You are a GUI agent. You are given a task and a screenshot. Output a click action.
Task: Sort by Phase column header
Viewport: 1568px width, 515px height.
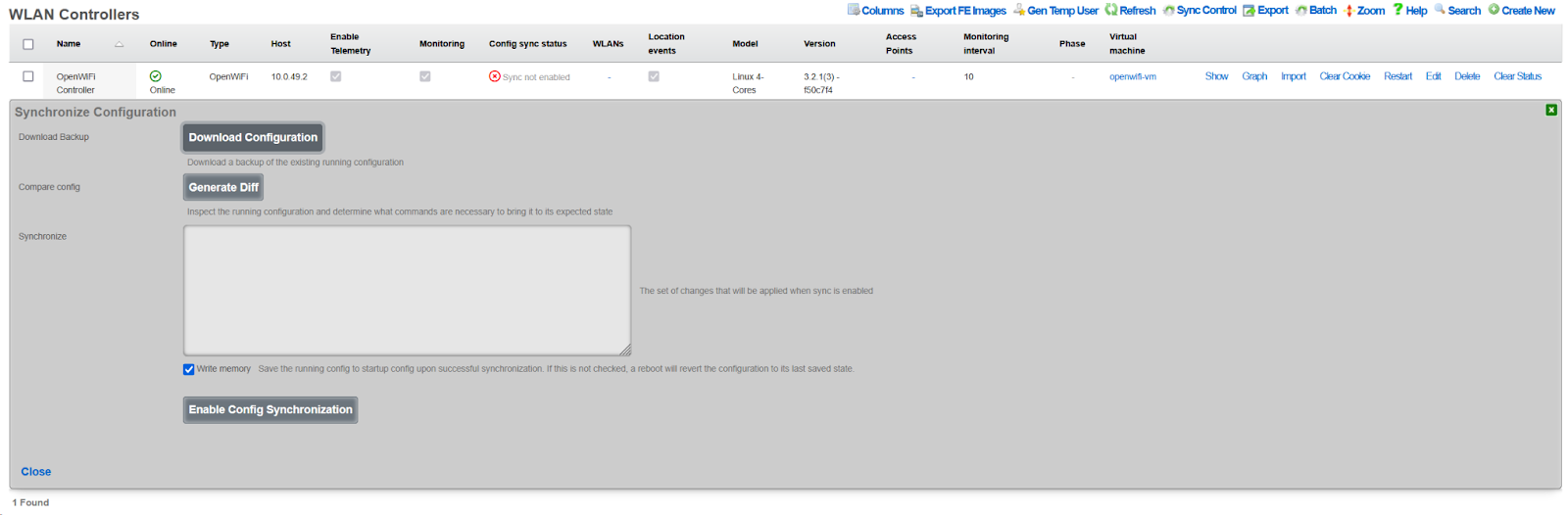coord(1072,44)
